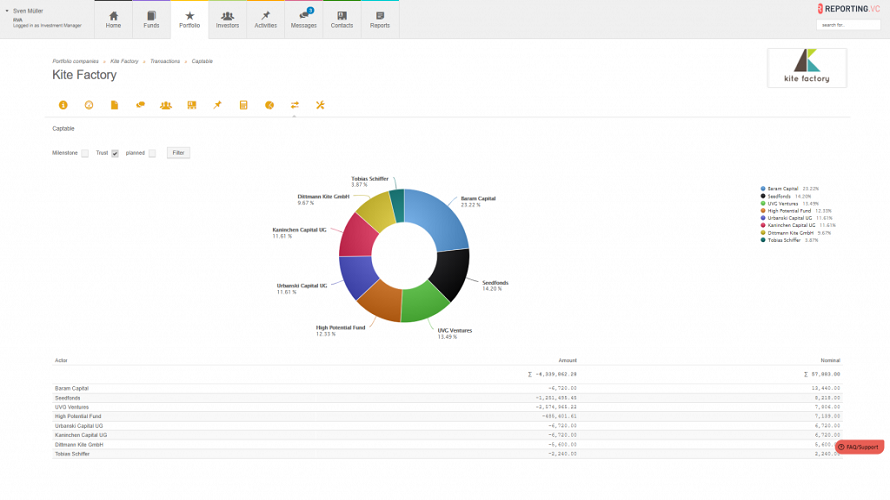890x500 pixels.
Task: Click the Baram Capital blue legend dot
Action: coord(763,188)
